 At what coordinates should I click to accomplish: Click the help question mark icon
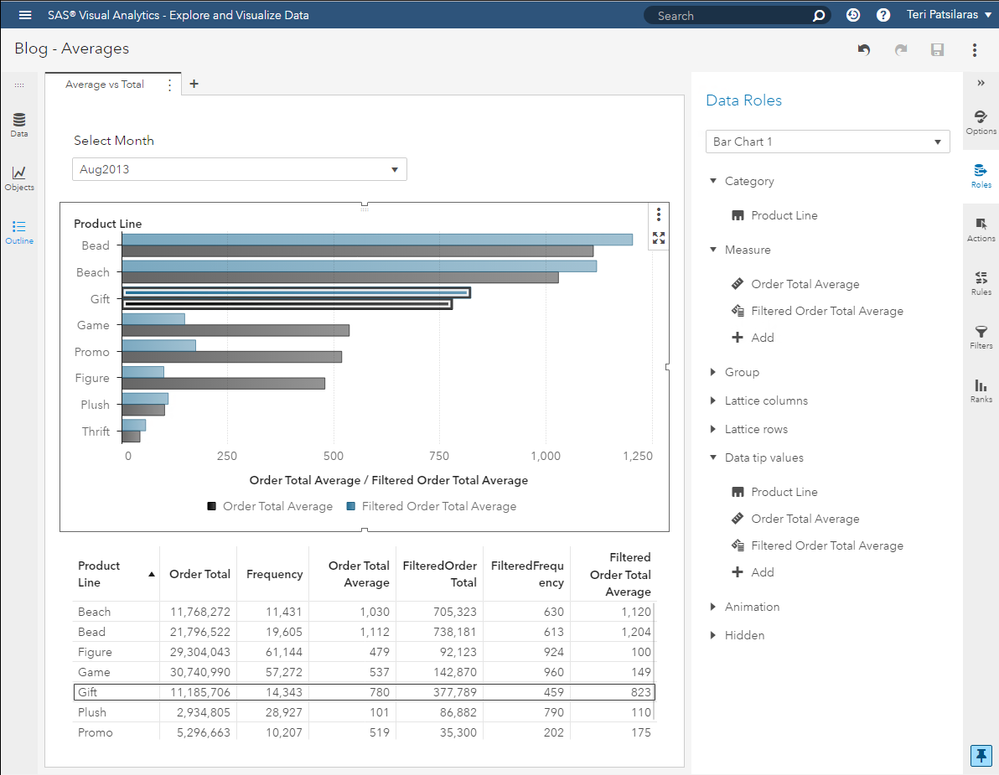pyautogui.click(x=883, y=15)
